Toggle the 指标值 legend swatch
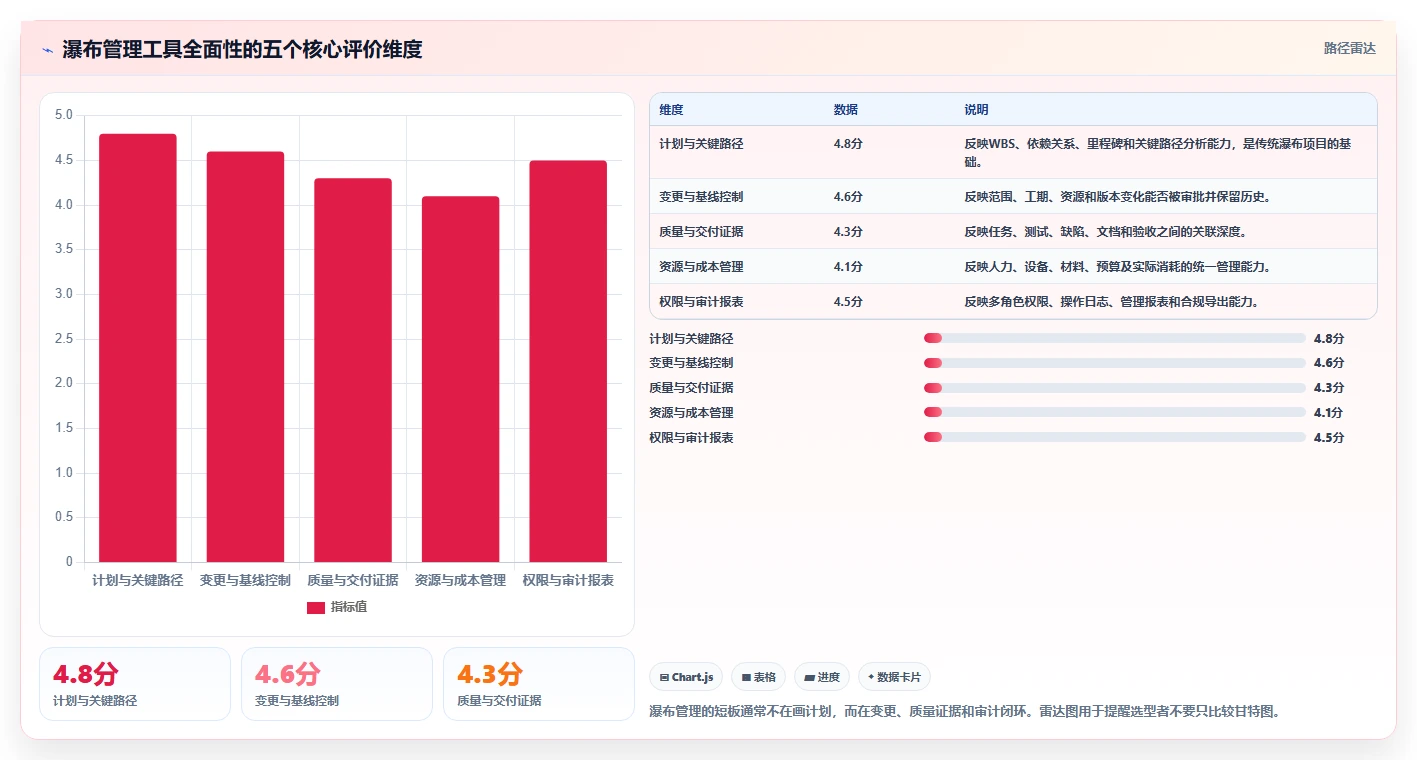1417x760 pixels. [x=316, y=607]
